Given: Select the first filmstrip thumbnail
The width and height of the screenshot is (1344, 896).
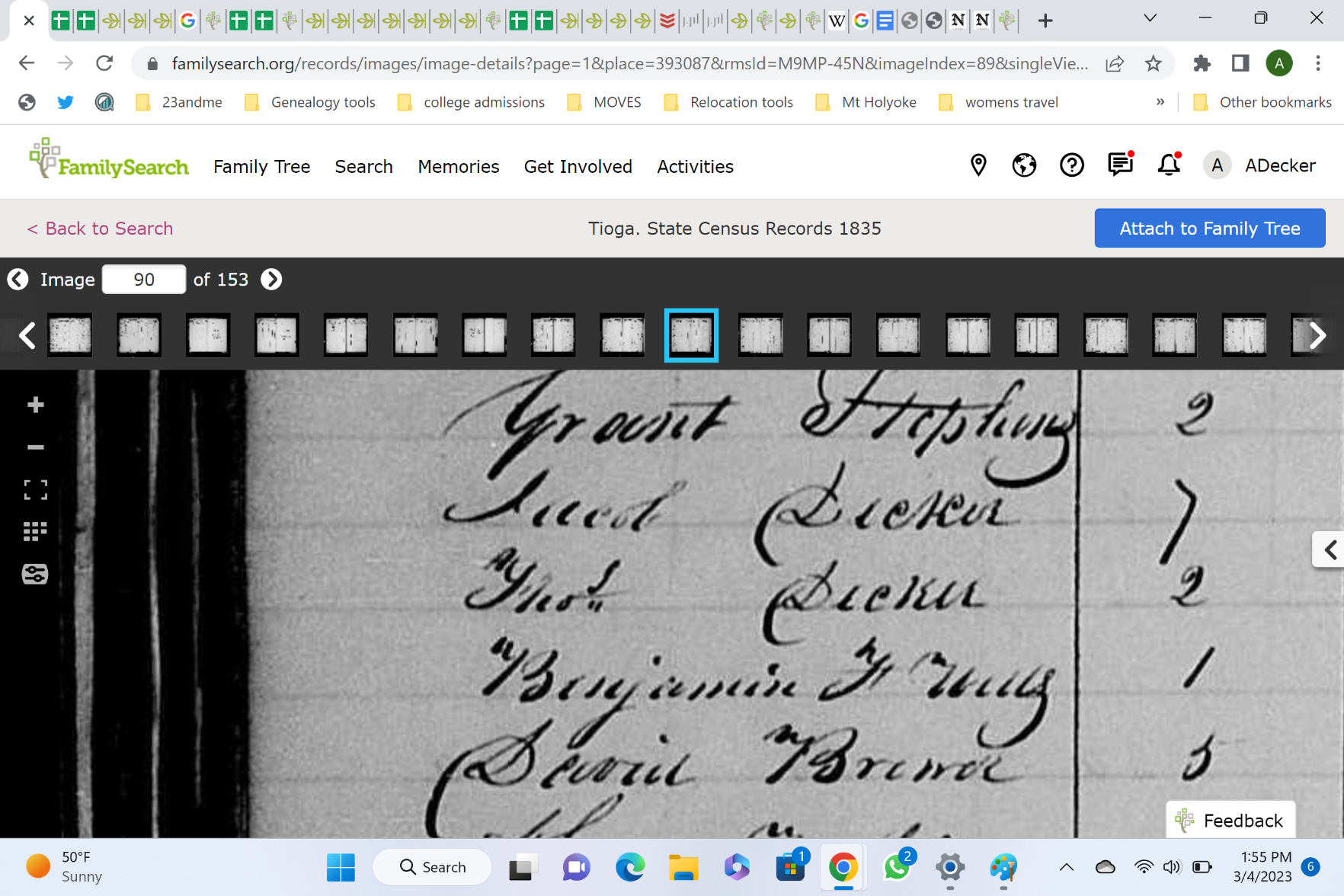Looking at the screenshot, I should [70, 335].
